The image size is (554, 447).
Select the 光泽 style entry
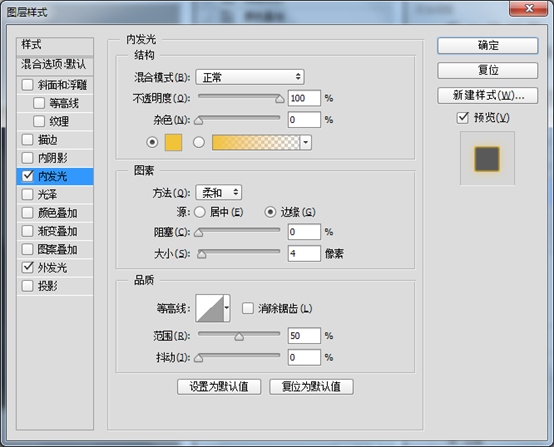55,194
